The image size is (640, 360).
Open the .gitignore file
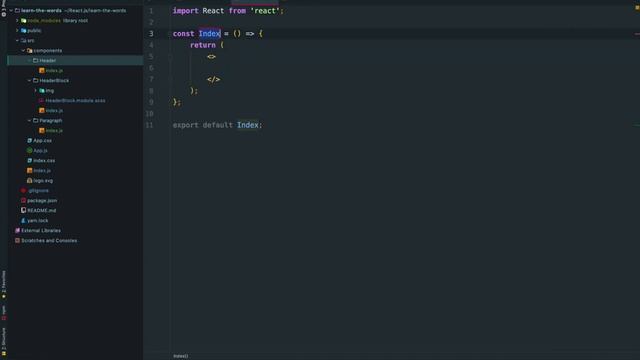38,191
